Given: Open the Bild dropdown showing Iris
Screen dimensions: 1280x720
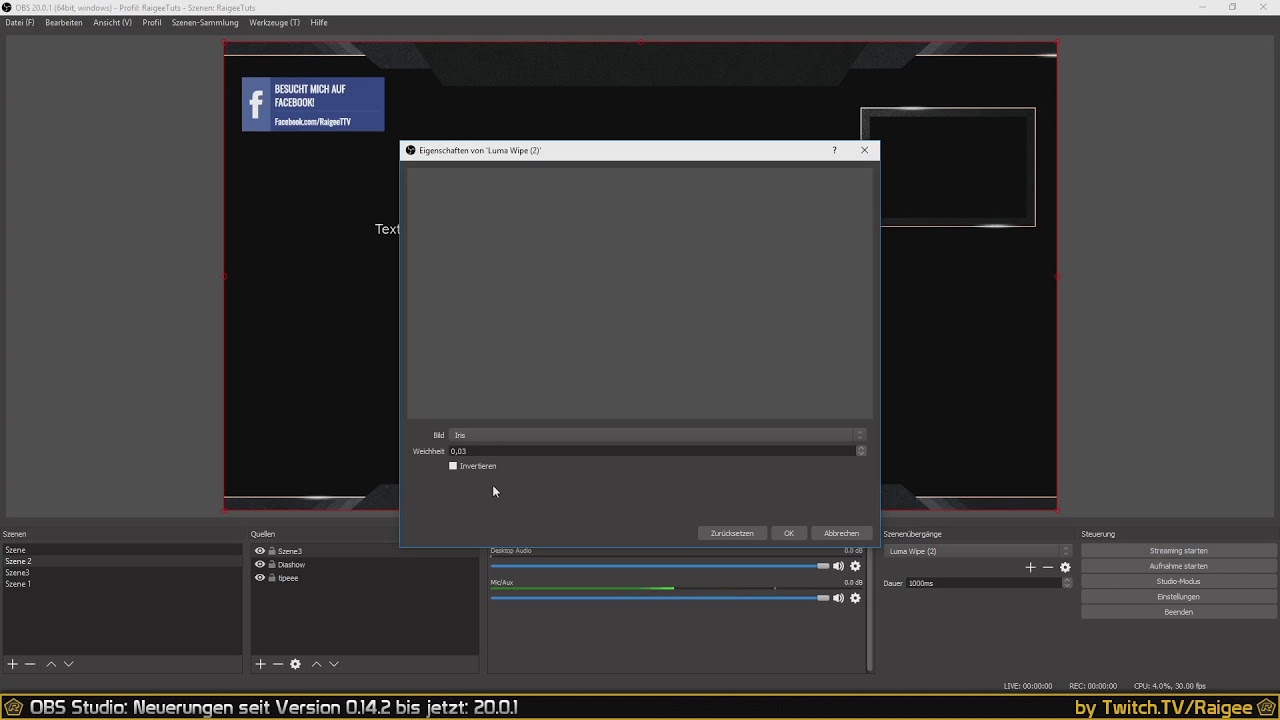Looking at the screenshot, I should click(x=657, y=435).
